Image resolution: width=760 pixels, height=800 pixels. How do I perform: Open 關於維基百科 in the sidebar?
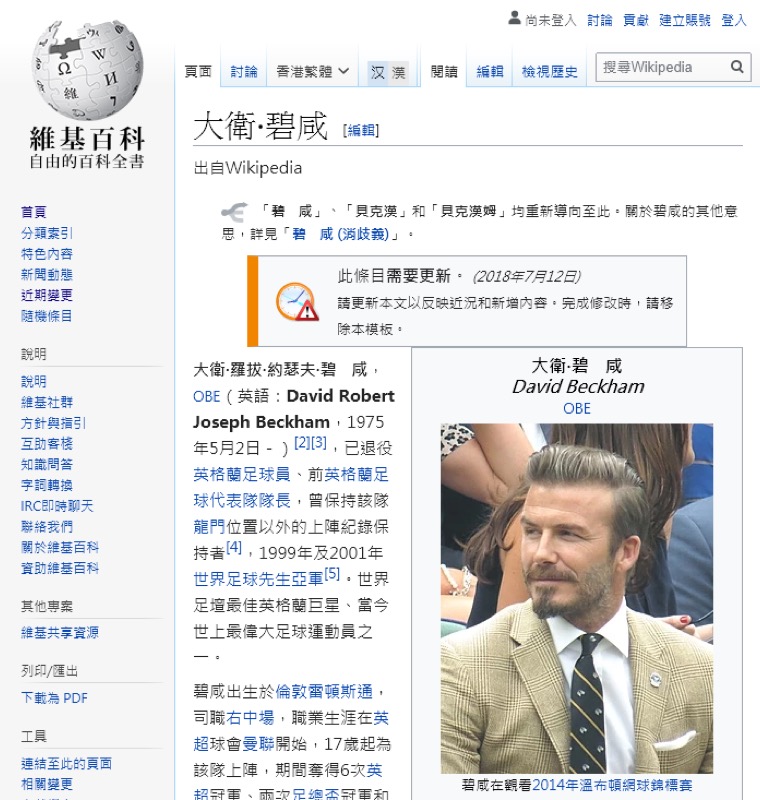[x=60, y=547]
